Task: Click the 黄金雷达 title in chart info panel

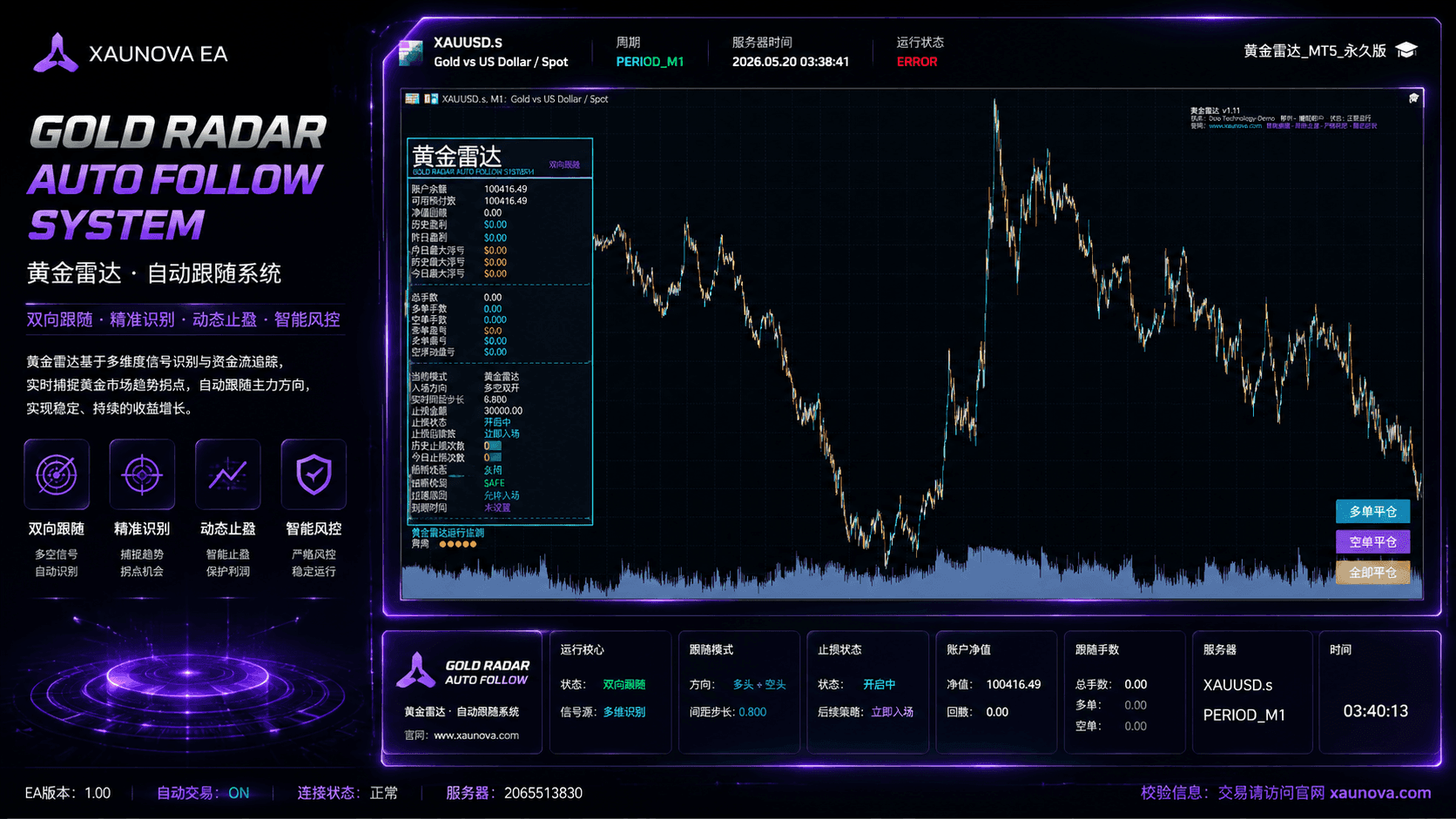Action: [456, 156]
